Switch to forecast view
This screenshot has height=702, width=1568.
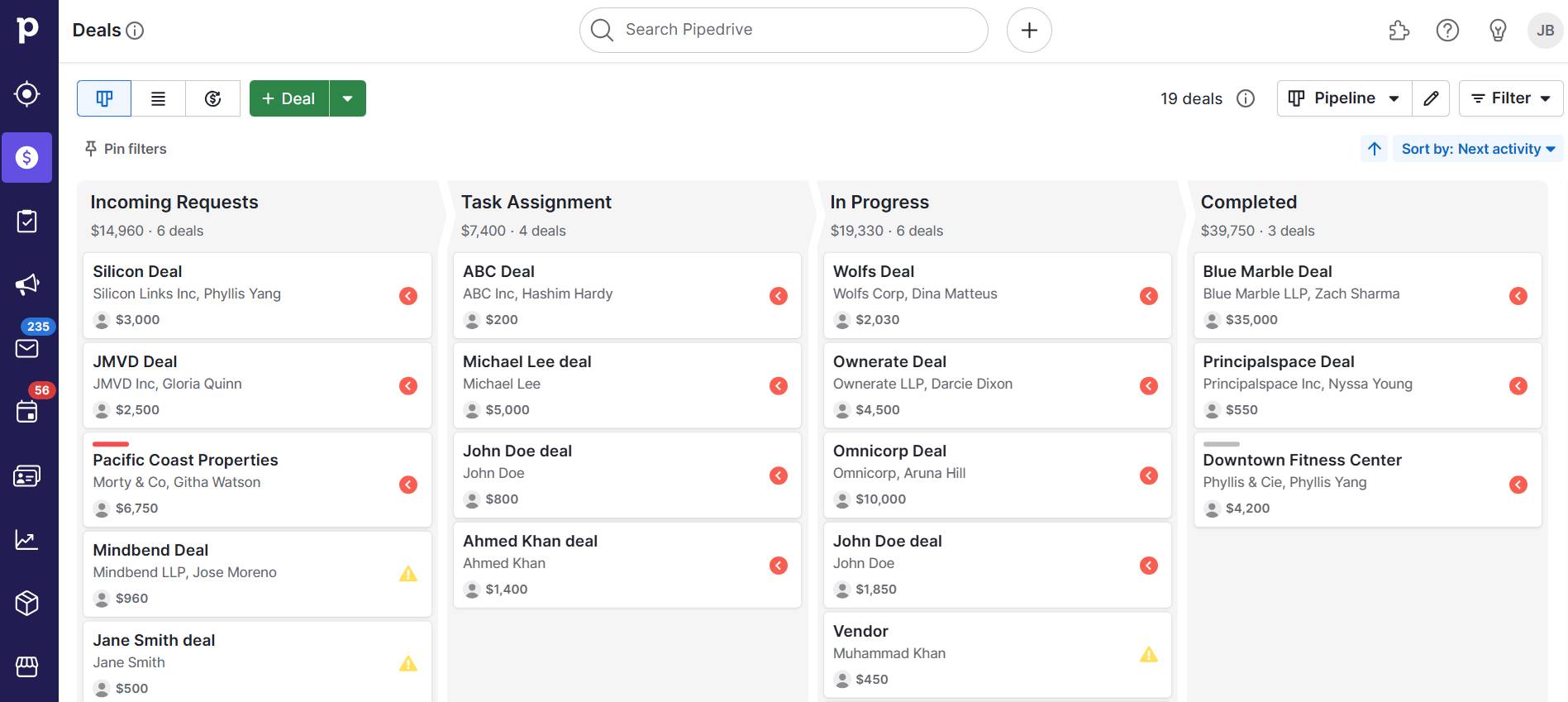[212, 98]
